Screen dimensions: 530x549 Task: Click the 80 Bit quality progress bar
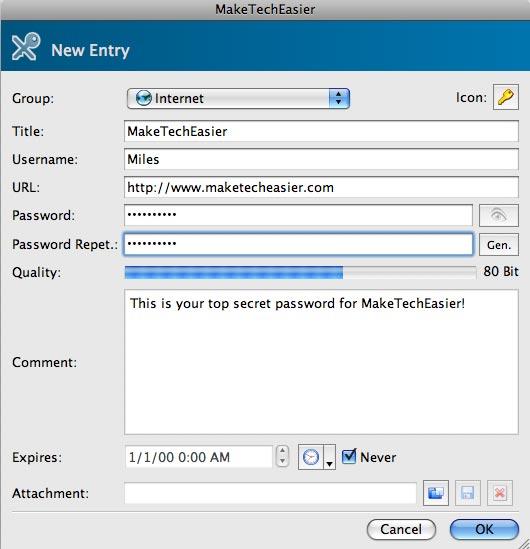pyautogui.click(x=300, y=272)
